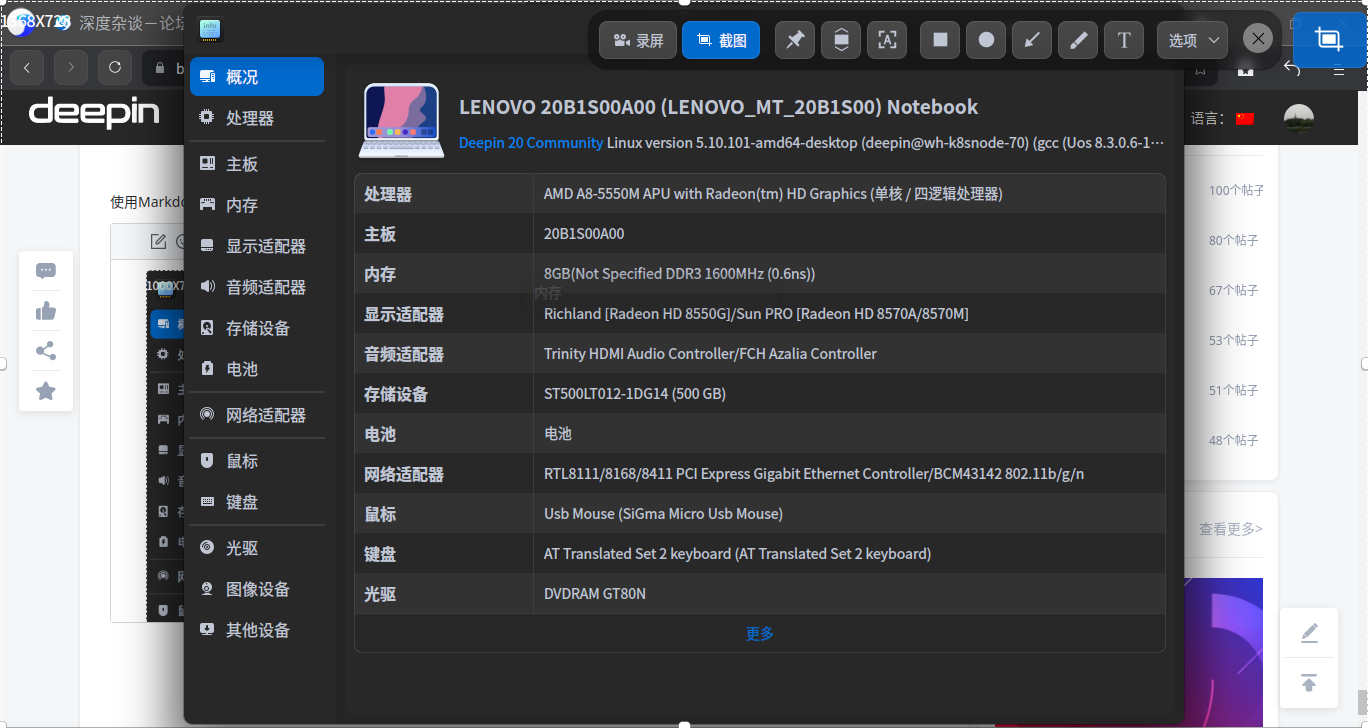The image size is (1368, 728).
Task: Click the 查看更多> link on forum page
Action: (1231, 529)
